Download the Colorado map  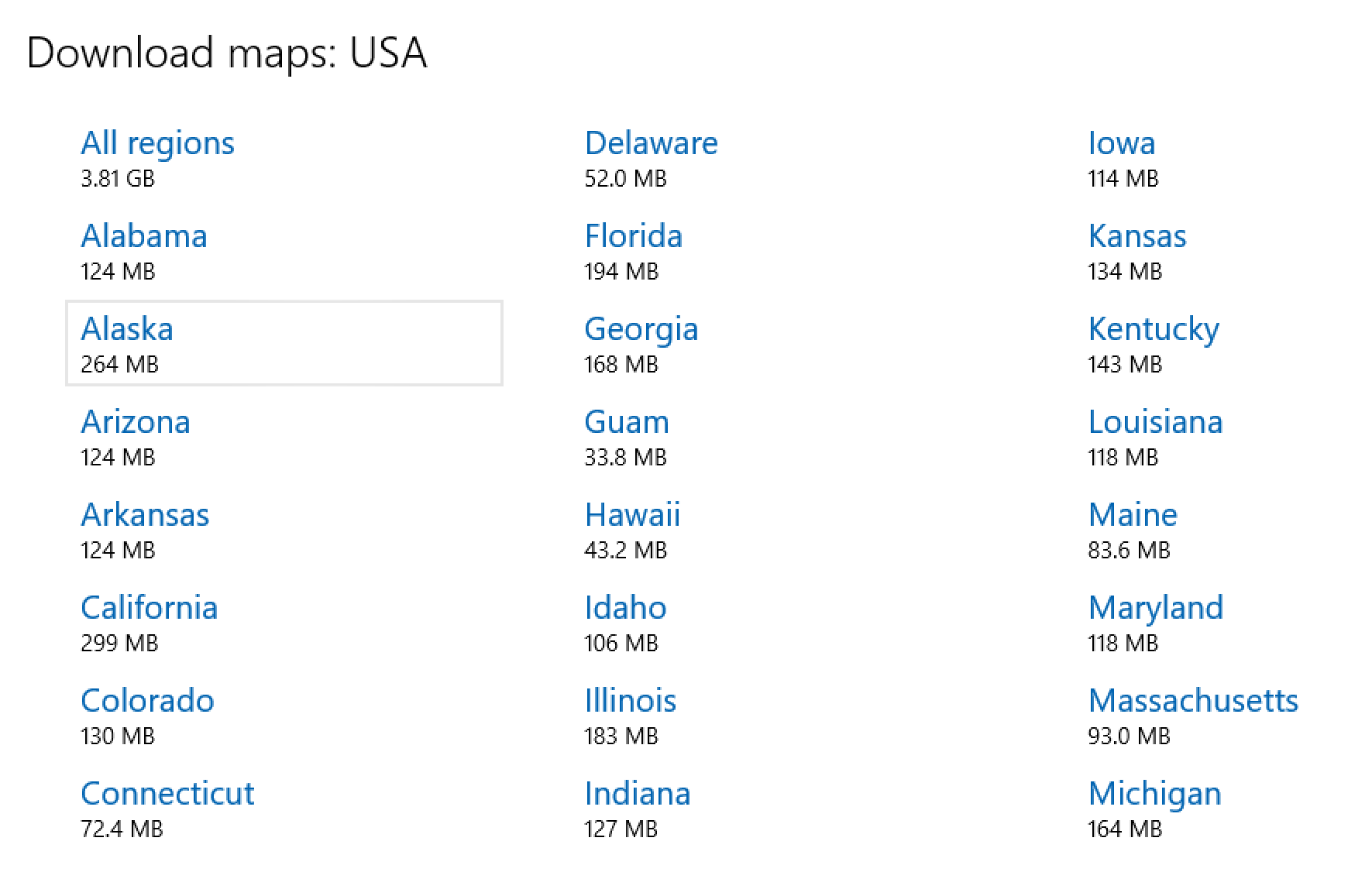click(x=147, y=699)
